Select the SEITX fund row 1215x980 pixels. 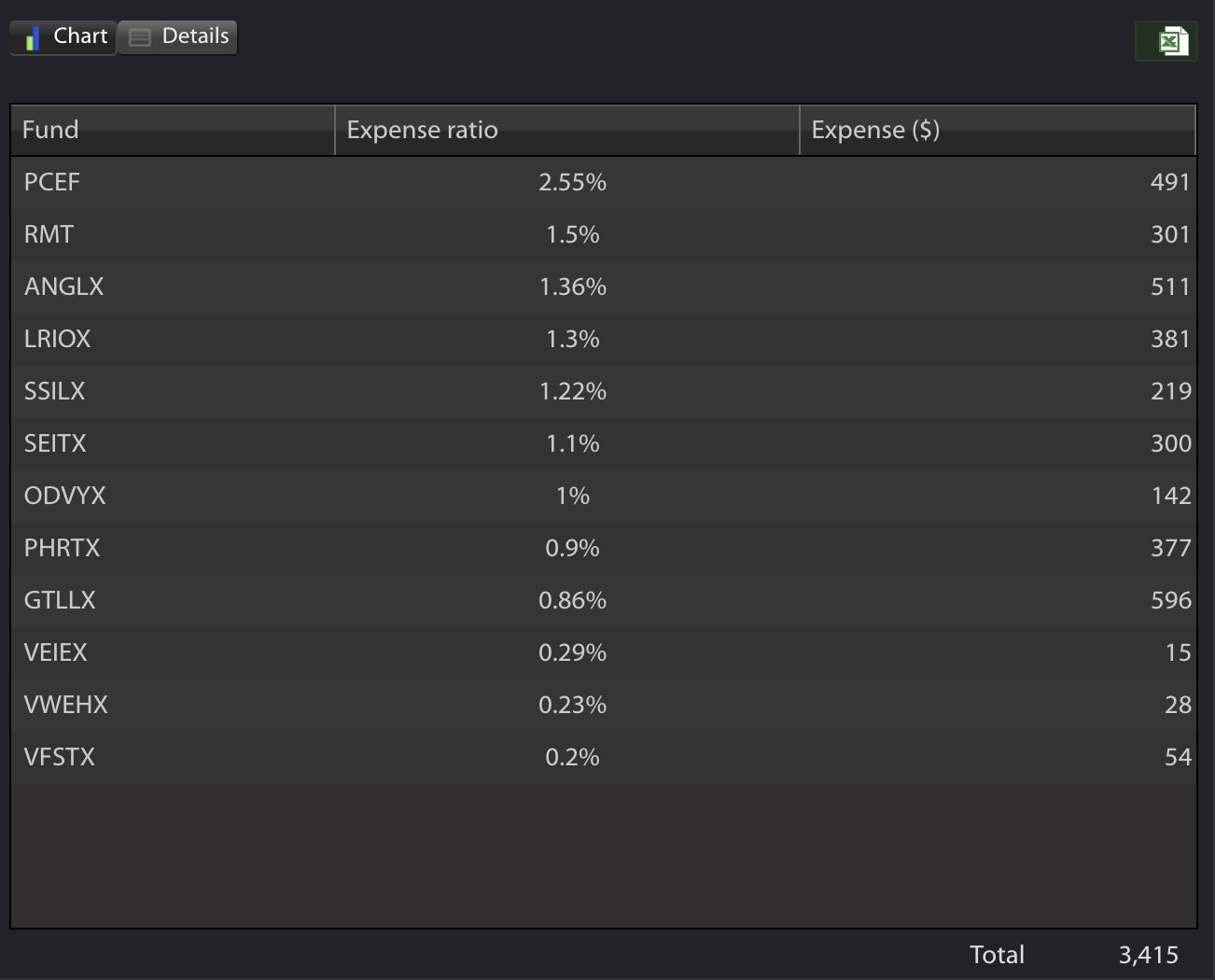coord(604,443)
